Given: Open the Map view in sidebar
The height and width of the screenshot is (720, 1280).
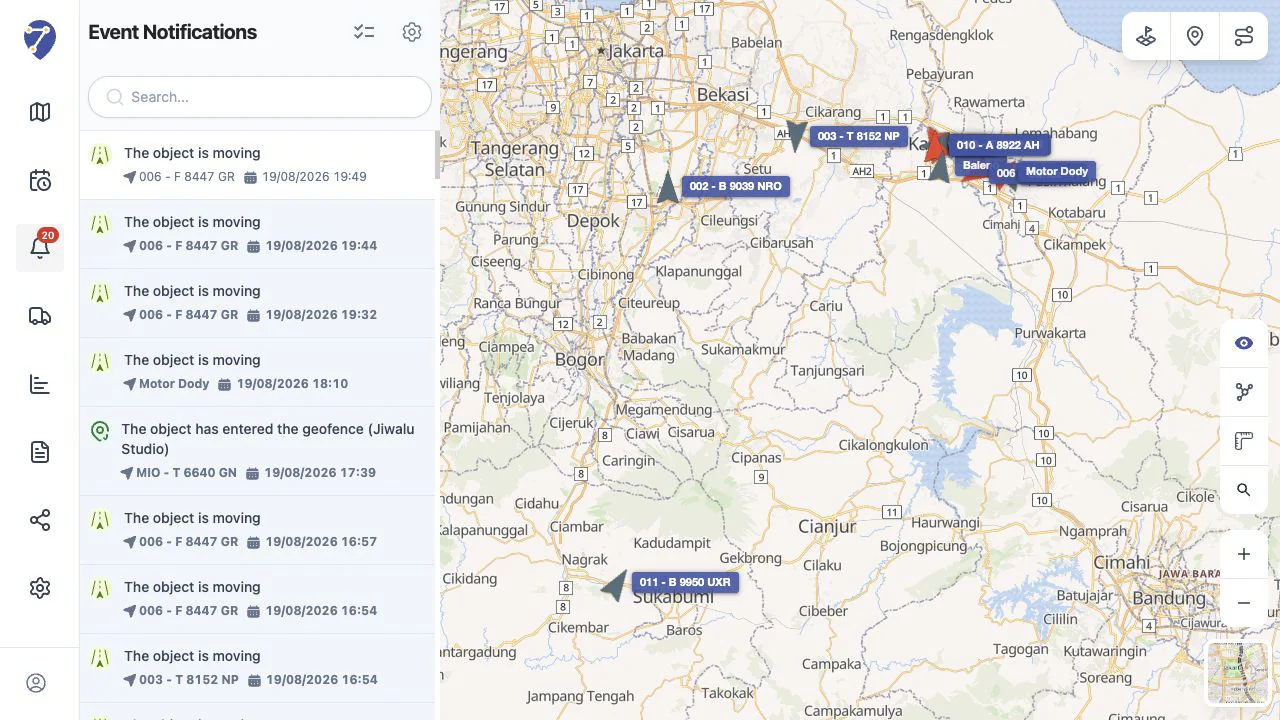Looking at the screenshot, I should [40, 112].
